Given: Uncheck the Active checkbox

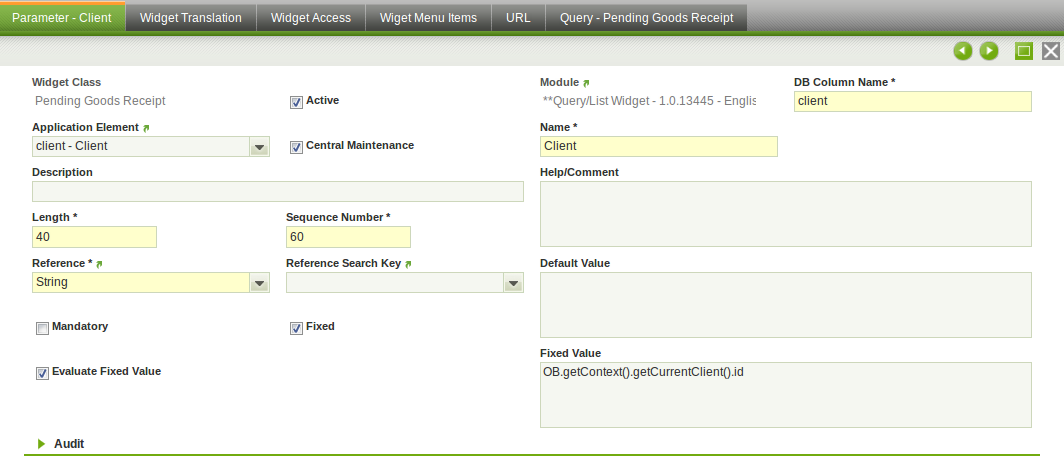Looking at the screenshot, I should 296,101.
